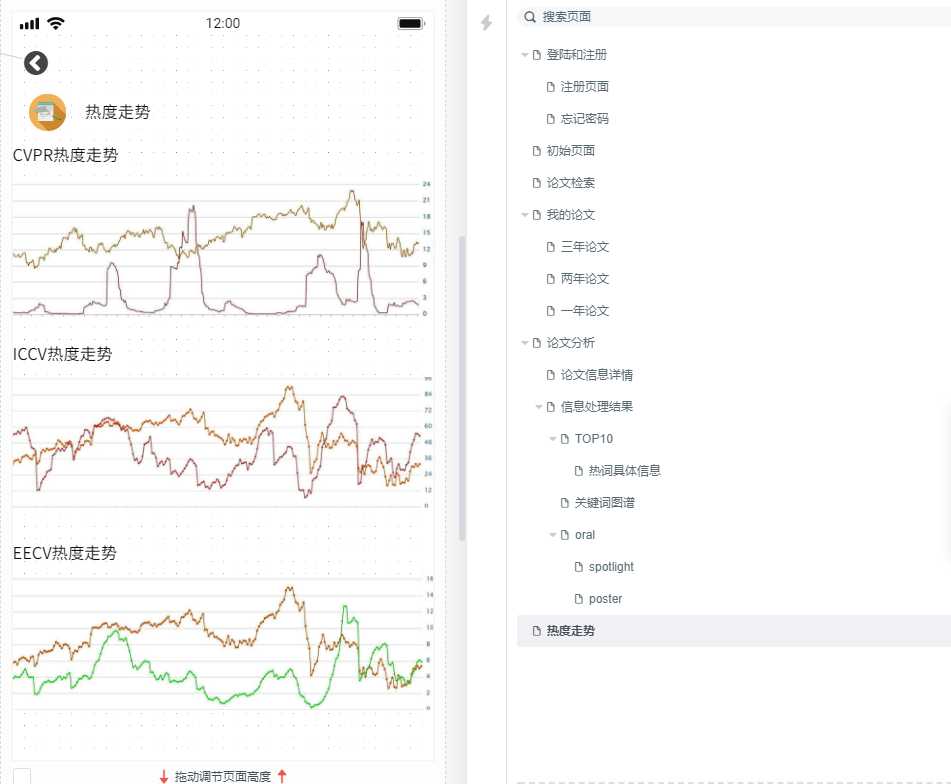Select the highlighted 热度走势 page
Viewport: 951px width, 784px height.
point(734,631)
